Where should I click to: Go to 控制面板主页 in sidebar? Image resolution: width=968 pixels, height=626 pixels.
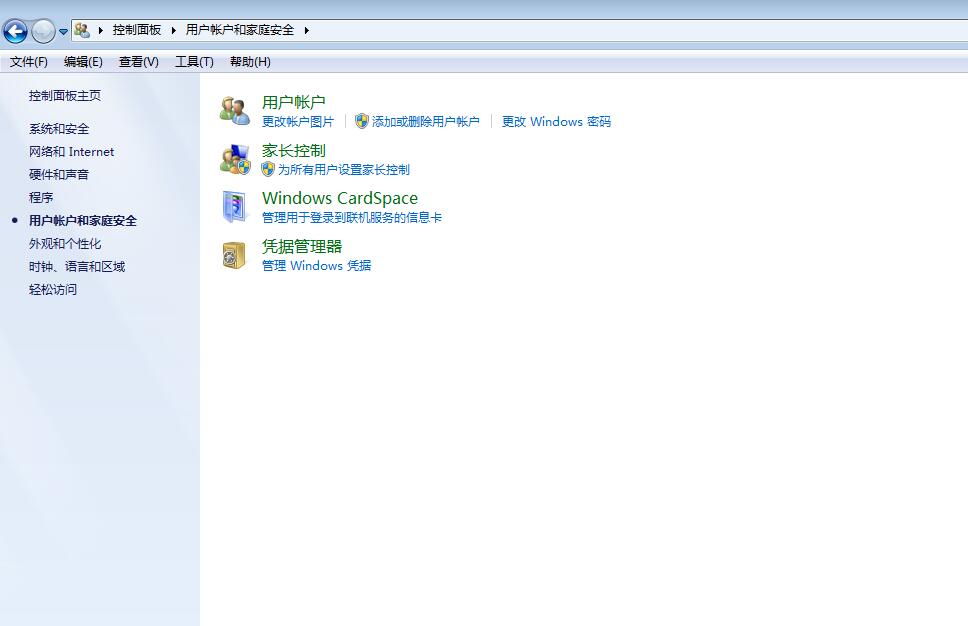pyautogui.click(x=65, y=96)
